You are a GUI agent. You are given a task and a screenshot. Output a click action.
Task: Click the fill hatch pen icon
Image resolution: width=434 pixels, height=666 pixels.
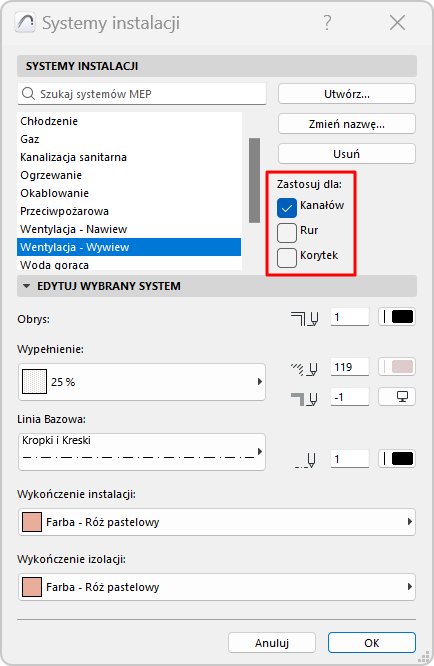[x=304, y=368]
